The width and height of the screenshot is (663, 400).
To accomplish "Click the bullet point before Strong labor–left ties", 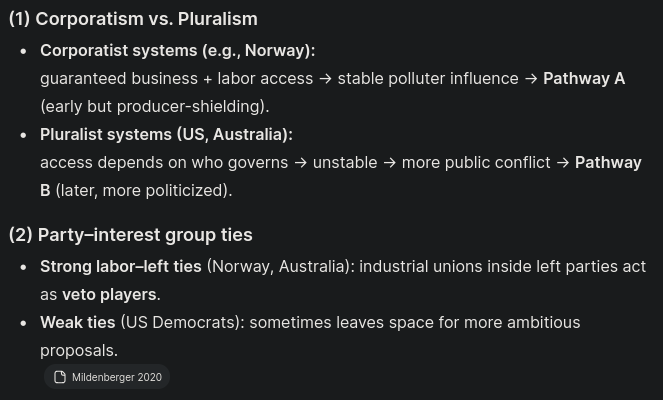I will pyautogui.click(x=24, y=267).
